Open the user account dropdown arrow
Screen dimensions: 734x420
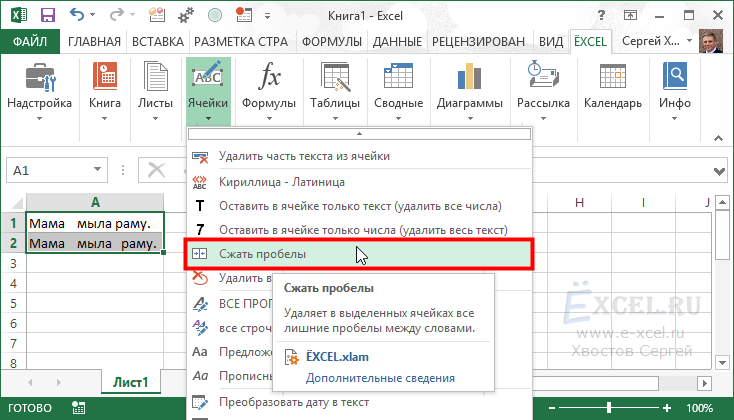[x=689, y=41]
